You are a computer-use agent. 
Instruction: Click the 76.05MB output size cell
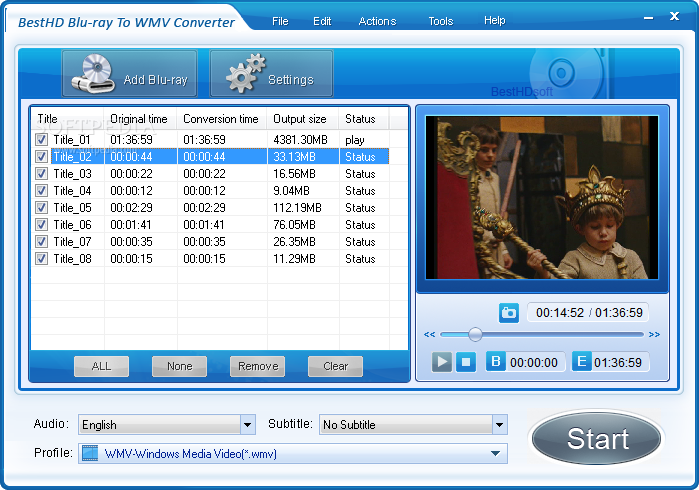pyautogui.click(x=294, y=224)
